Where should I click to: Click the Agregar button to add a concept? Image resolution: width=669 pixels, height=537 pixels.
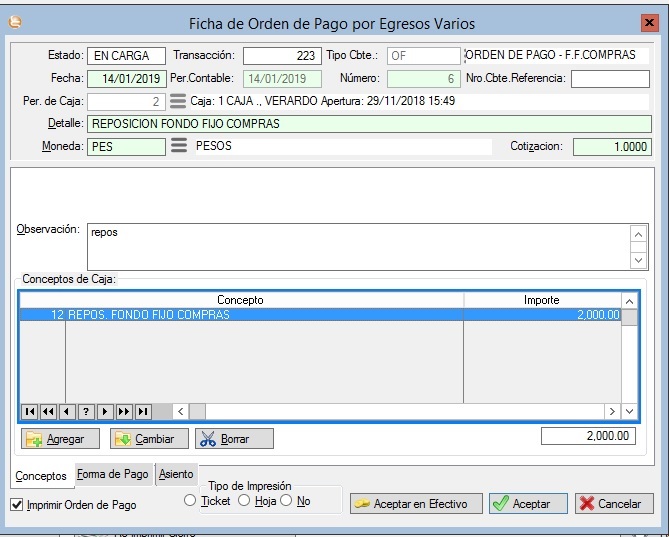[59, 438]
